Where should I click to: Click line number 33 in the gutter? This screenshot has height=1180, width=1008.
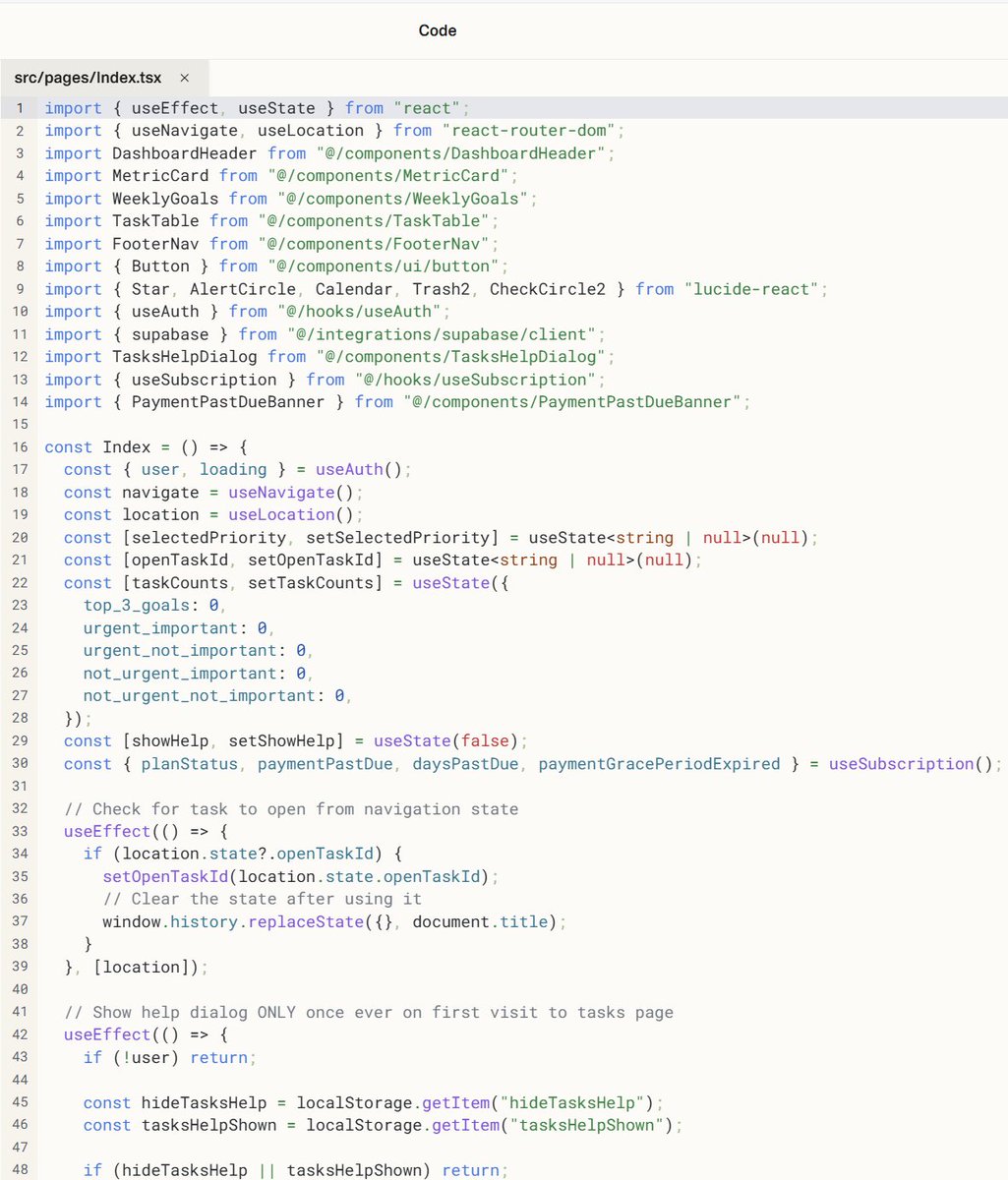point(19,832)
